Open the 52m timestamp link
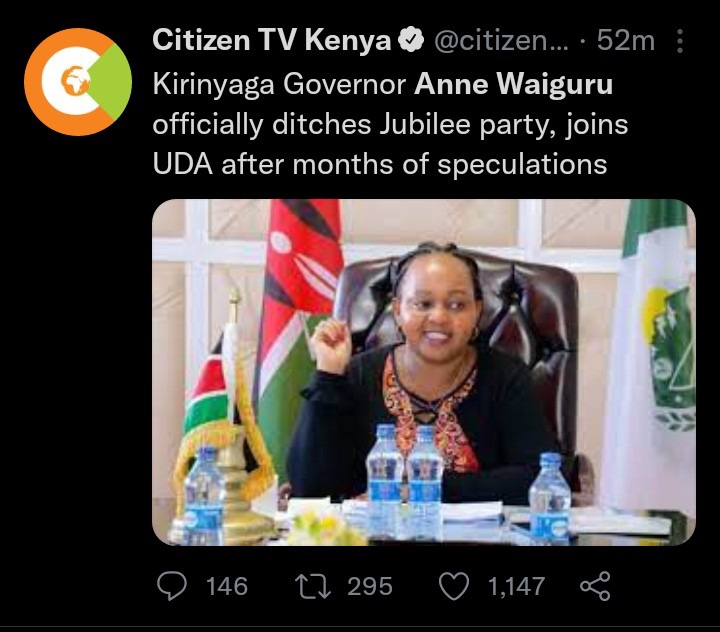Viewport: 720px width, 632px height. tap(625, 41)
